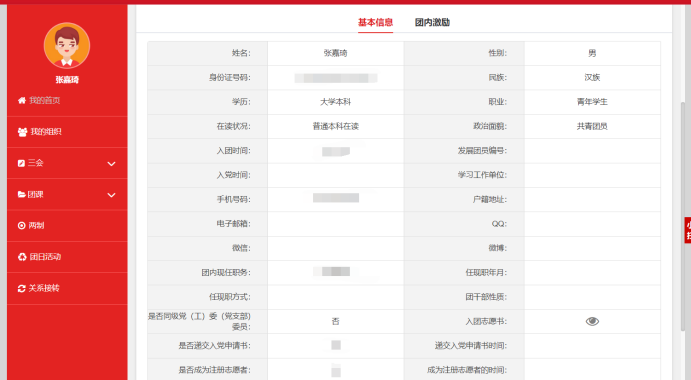The height and width of the screenshot is (380, 691).
Task: Switch to the 团内激励 tab
Action: click(432, 22)
